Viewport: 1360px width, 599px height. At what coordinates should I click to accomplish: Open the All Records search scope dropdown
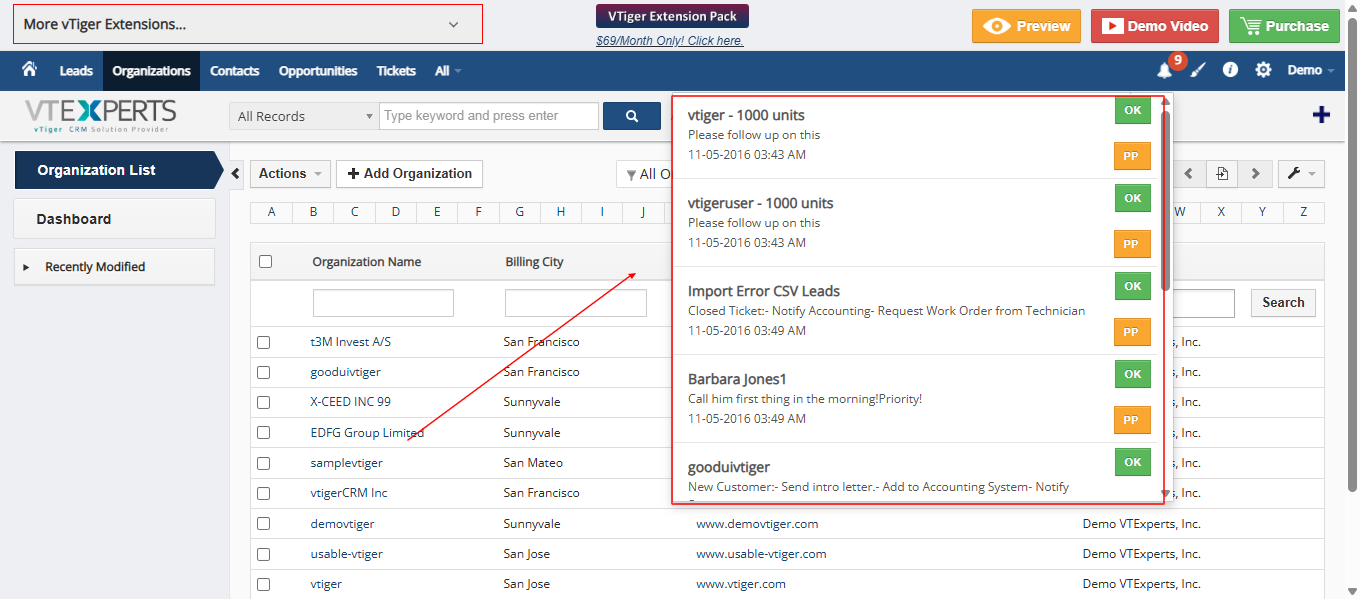click(303, 116)
